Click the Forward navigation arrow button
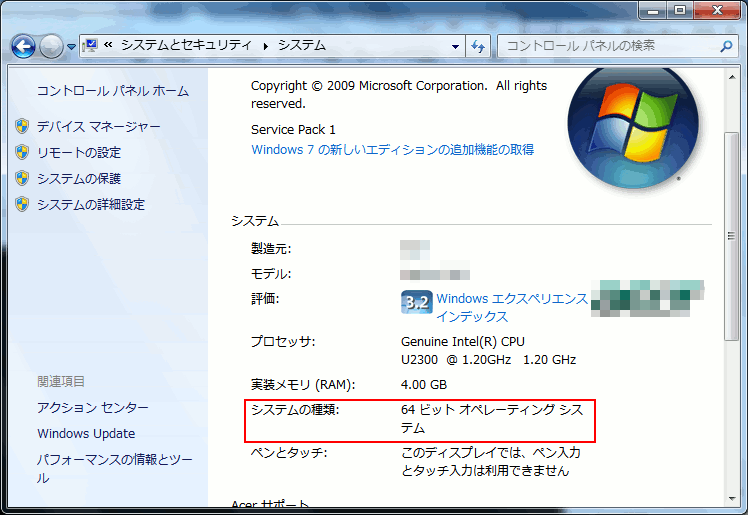The image size is (748, 515). tap(51, 46)
